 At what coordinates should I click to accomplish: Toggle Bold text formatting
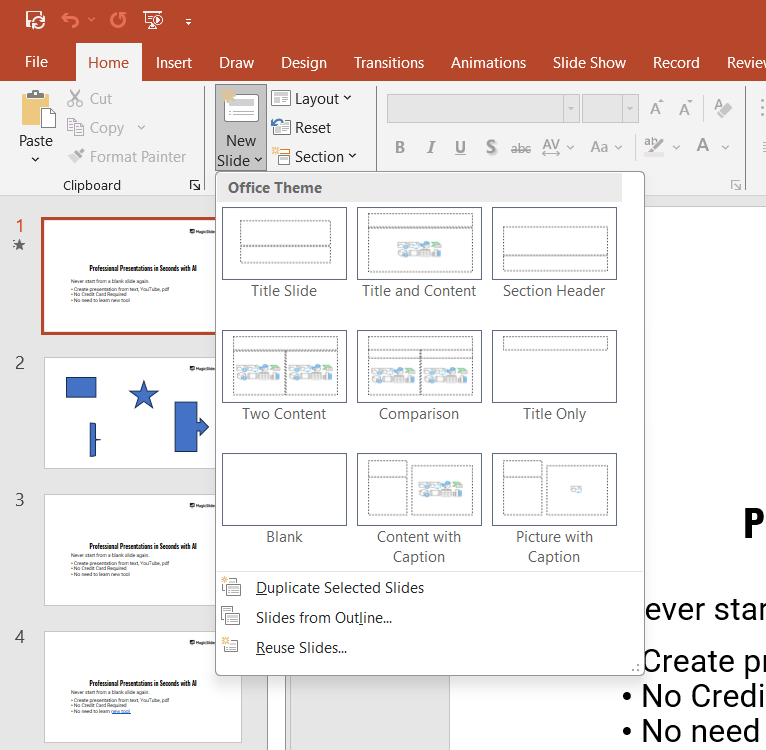400,147
